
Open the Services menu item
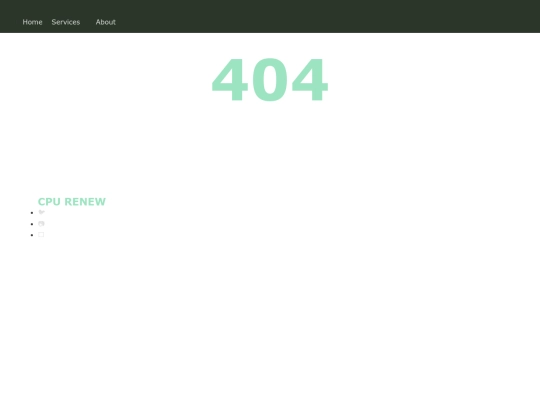pos(66,22)
